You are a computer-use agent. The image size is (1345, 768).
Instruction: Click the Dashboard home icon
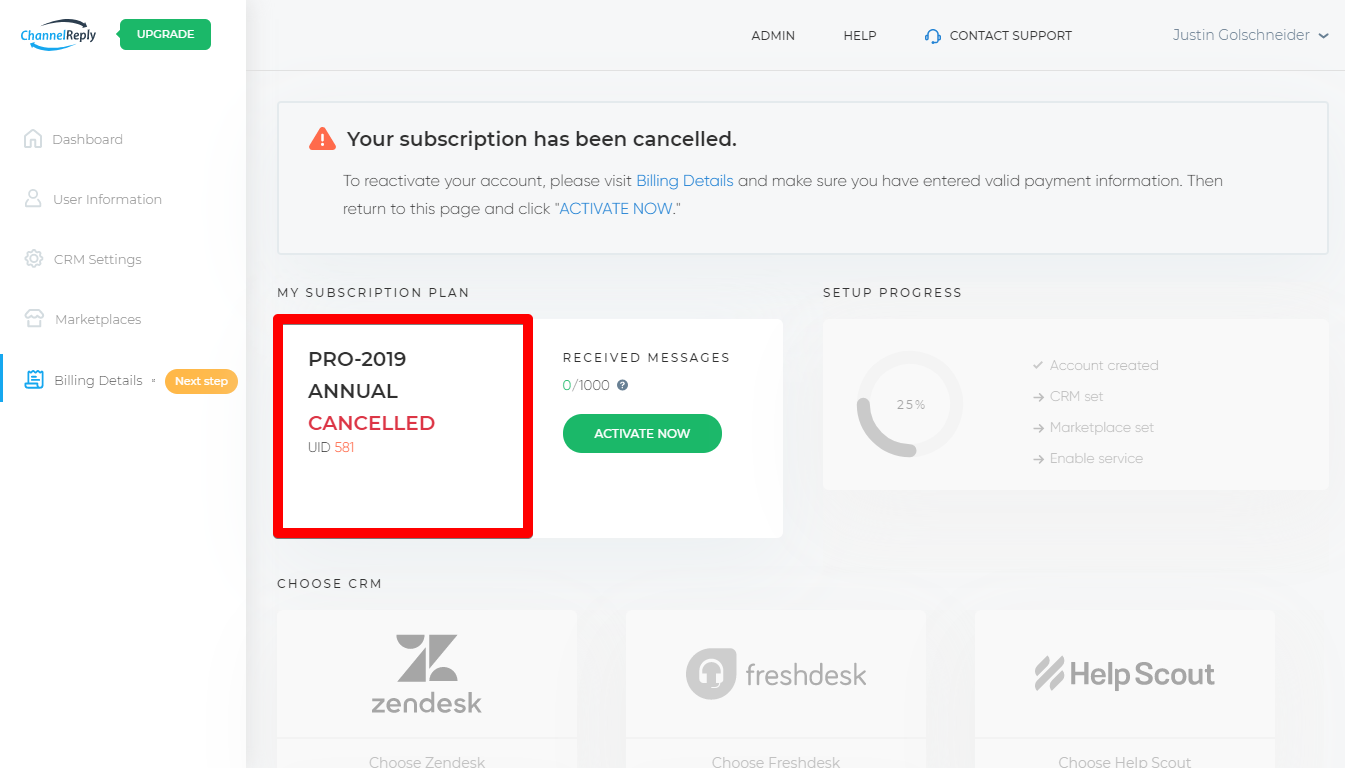[x=33, y=139]
